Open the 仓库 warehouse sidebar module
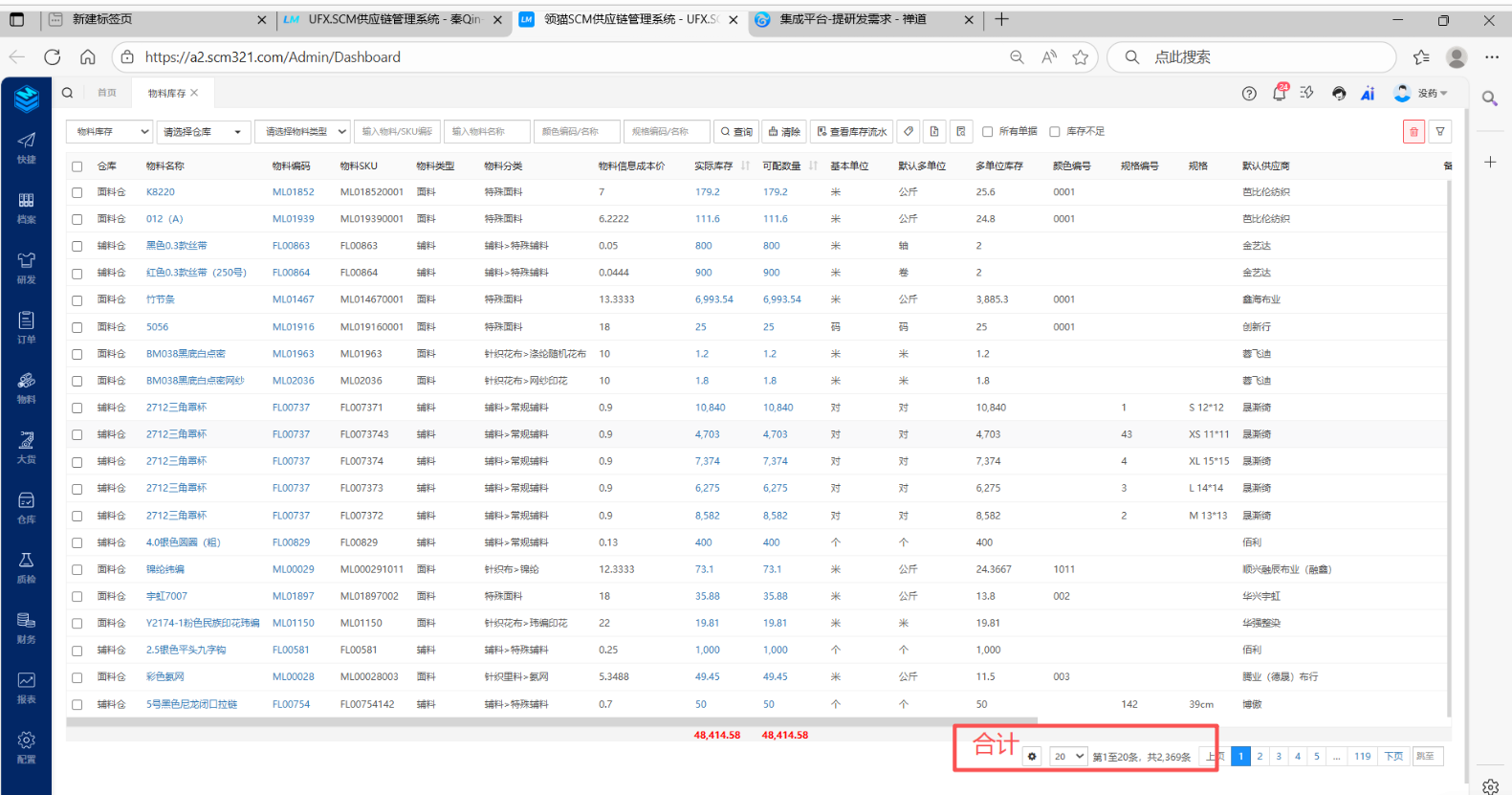The image size is (1512, 795). click(x=26, y=507)
